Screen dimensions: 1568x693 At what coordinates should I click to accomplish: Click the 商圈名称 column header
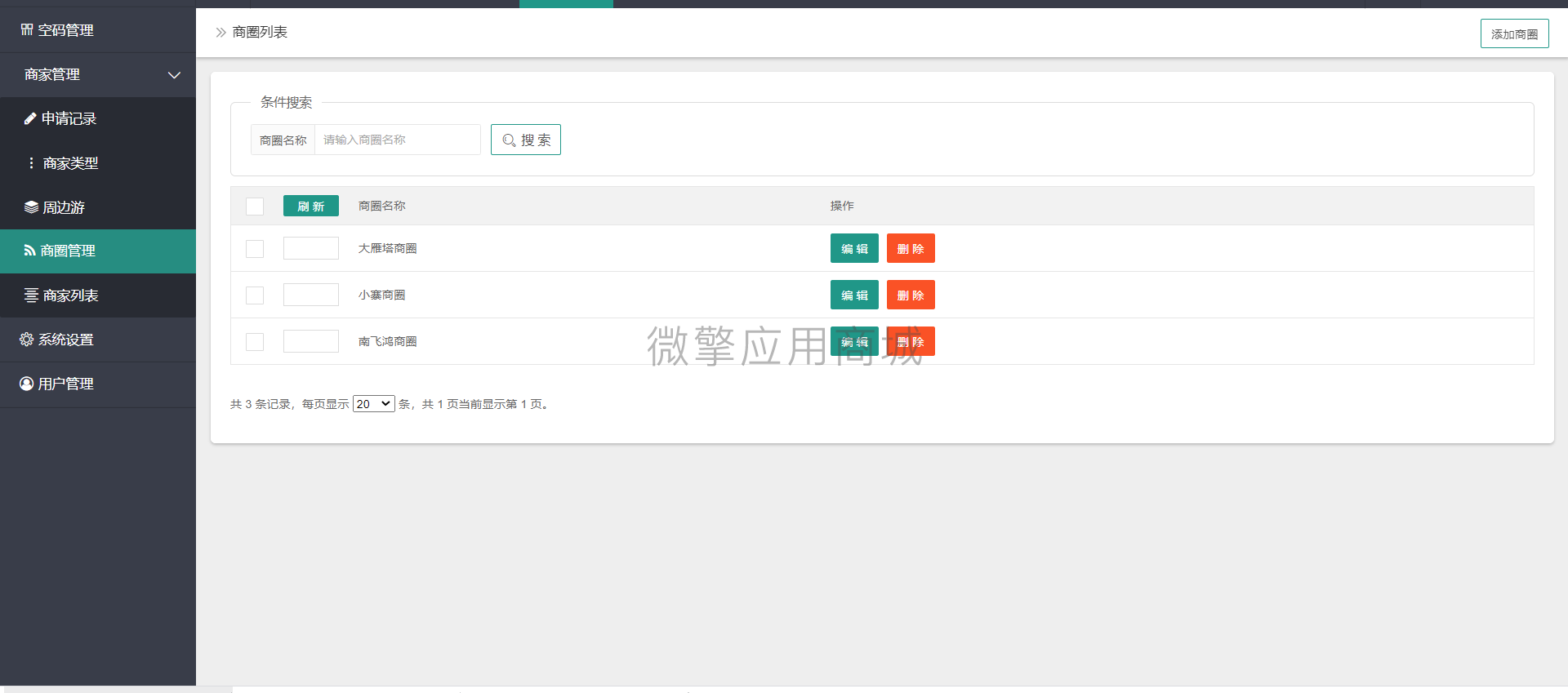pyautogui.click(x=382, y=206)
